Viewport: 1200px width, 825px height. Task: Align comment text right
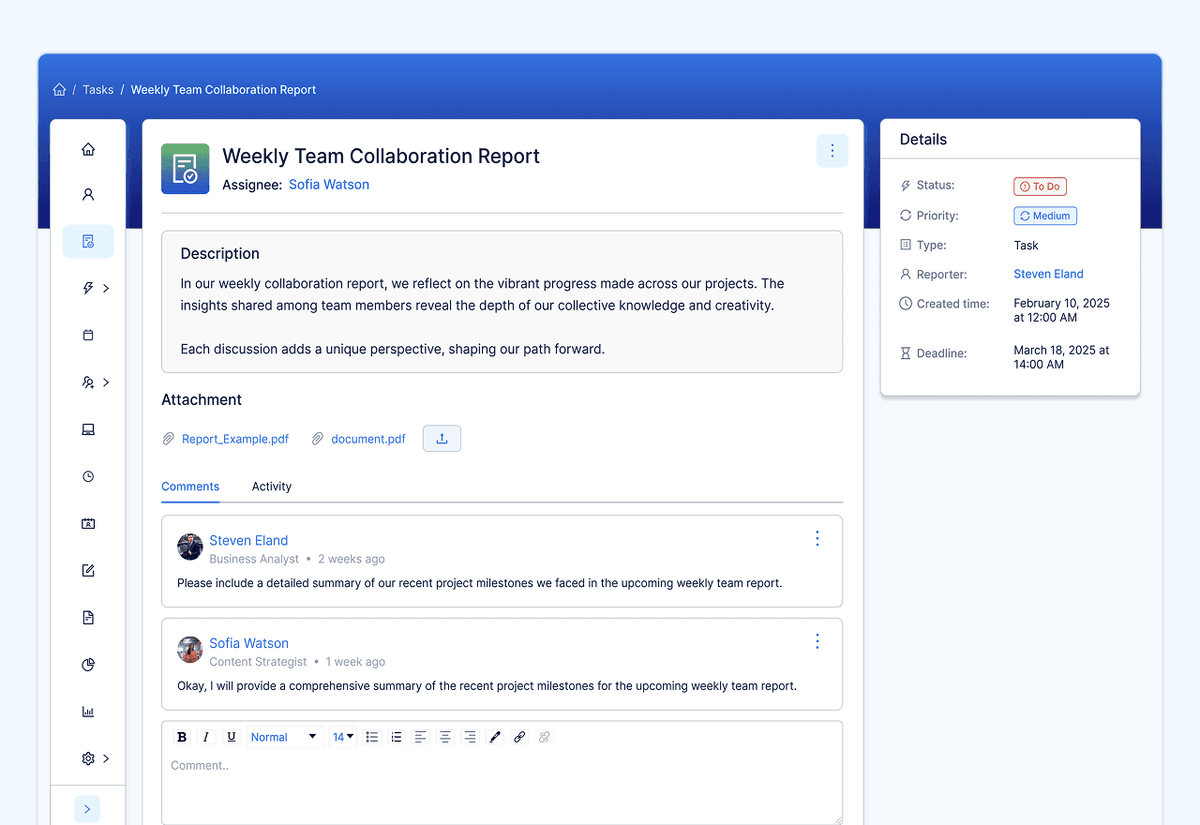coord(470,737)
